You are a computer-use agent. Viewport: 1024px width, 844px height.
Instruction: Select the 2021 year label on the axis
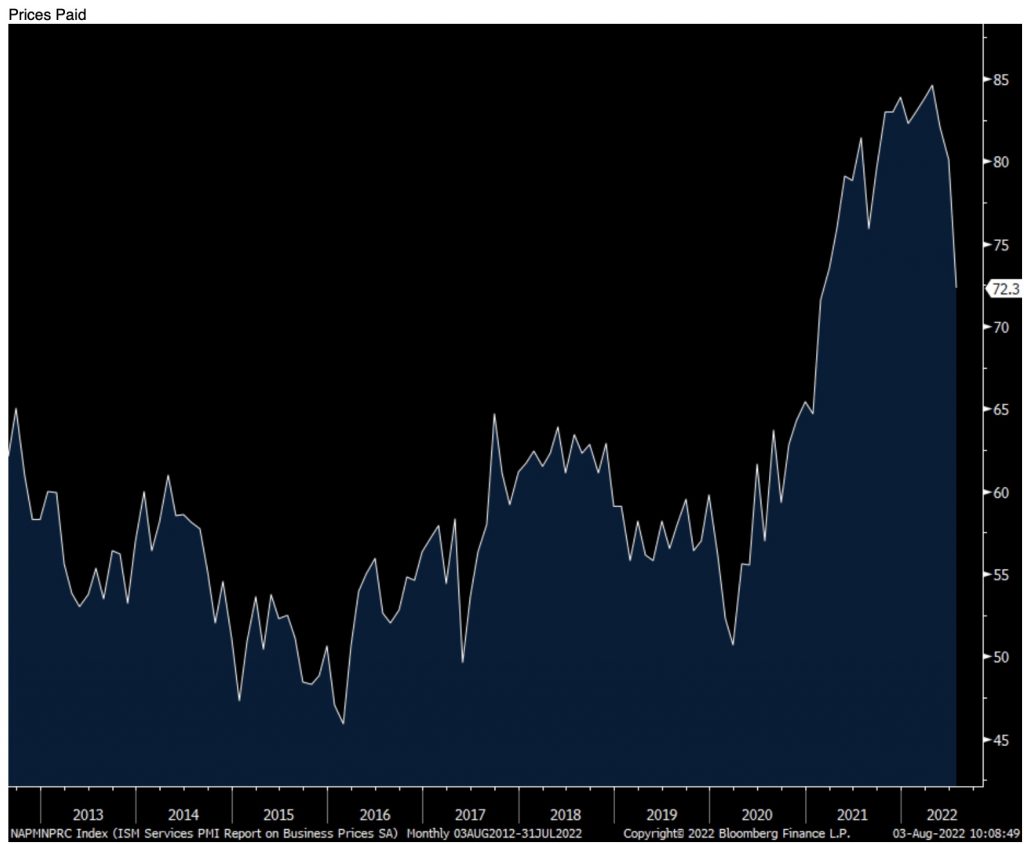coord(852,814)
